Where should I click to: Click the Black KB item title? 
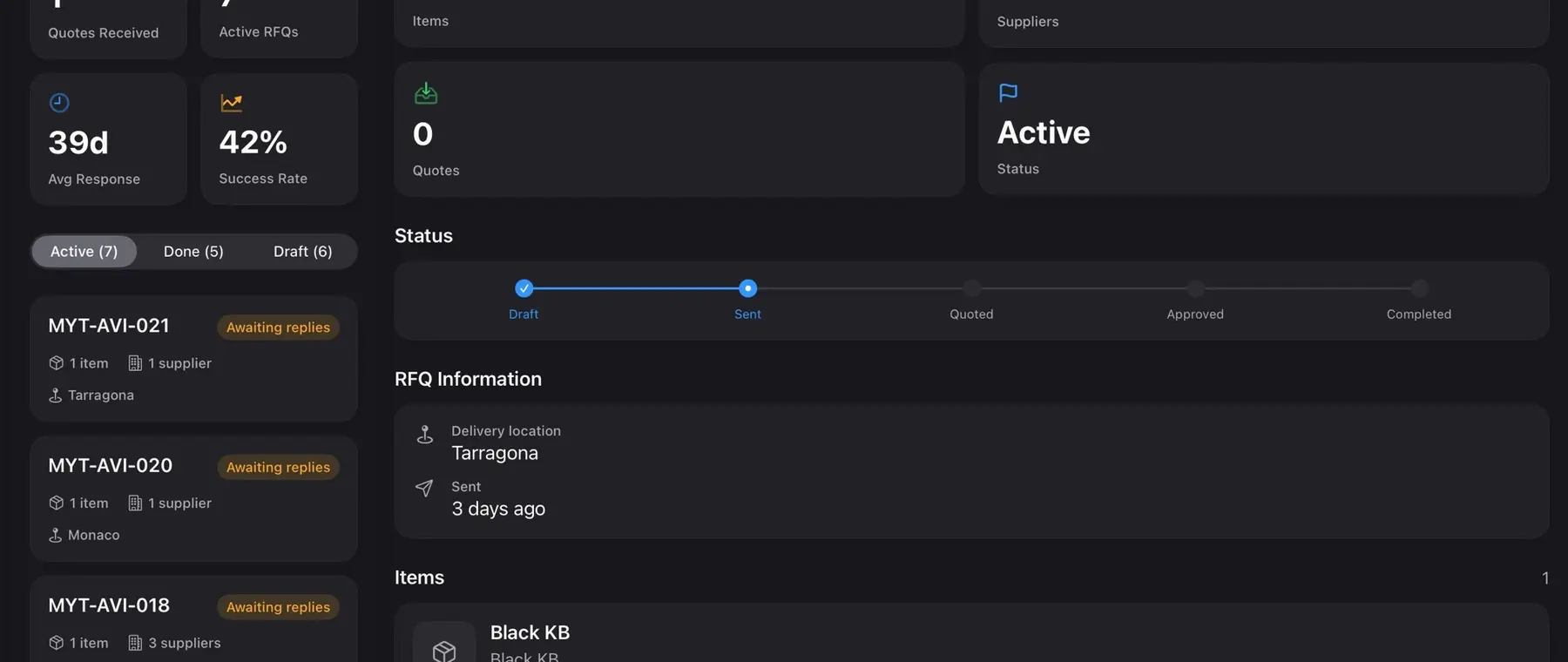[530, 632]
